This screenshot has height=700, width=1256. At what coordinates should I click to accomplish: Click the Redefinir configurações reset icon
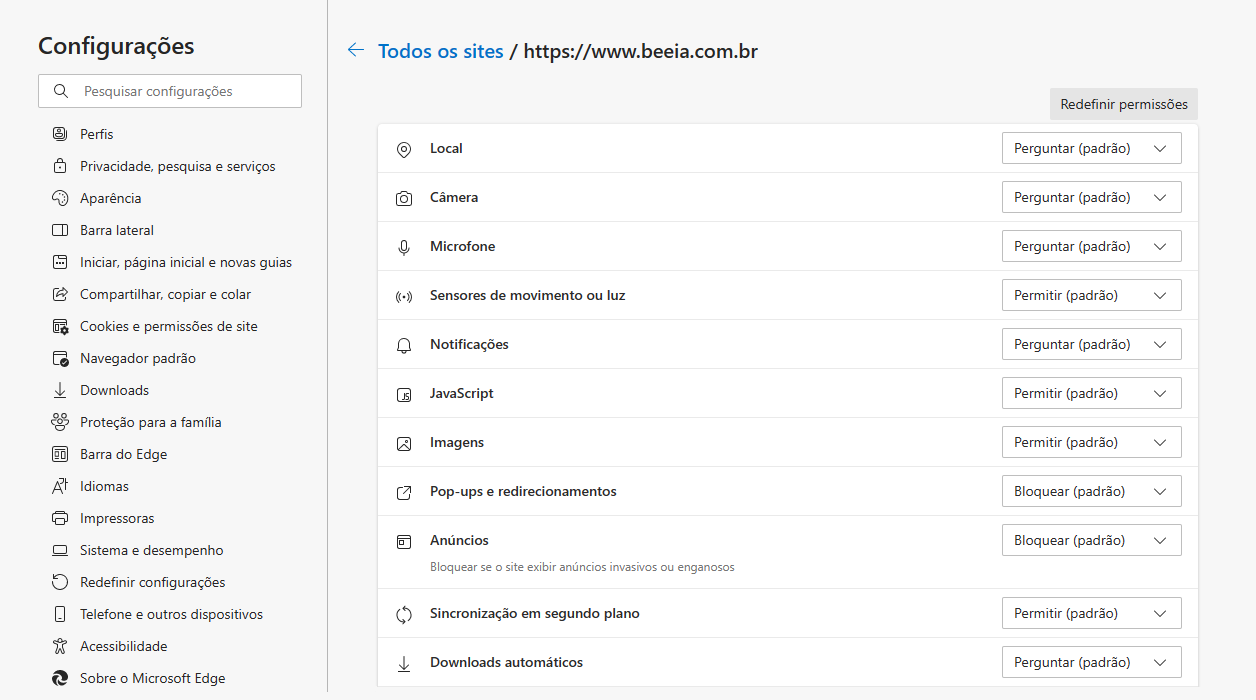click(x=60, y=582)
